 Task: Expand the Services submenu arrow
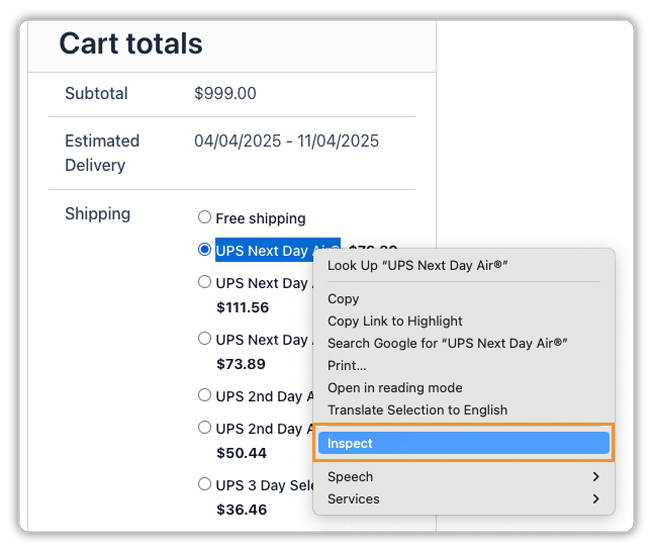(x=596, y=499)
